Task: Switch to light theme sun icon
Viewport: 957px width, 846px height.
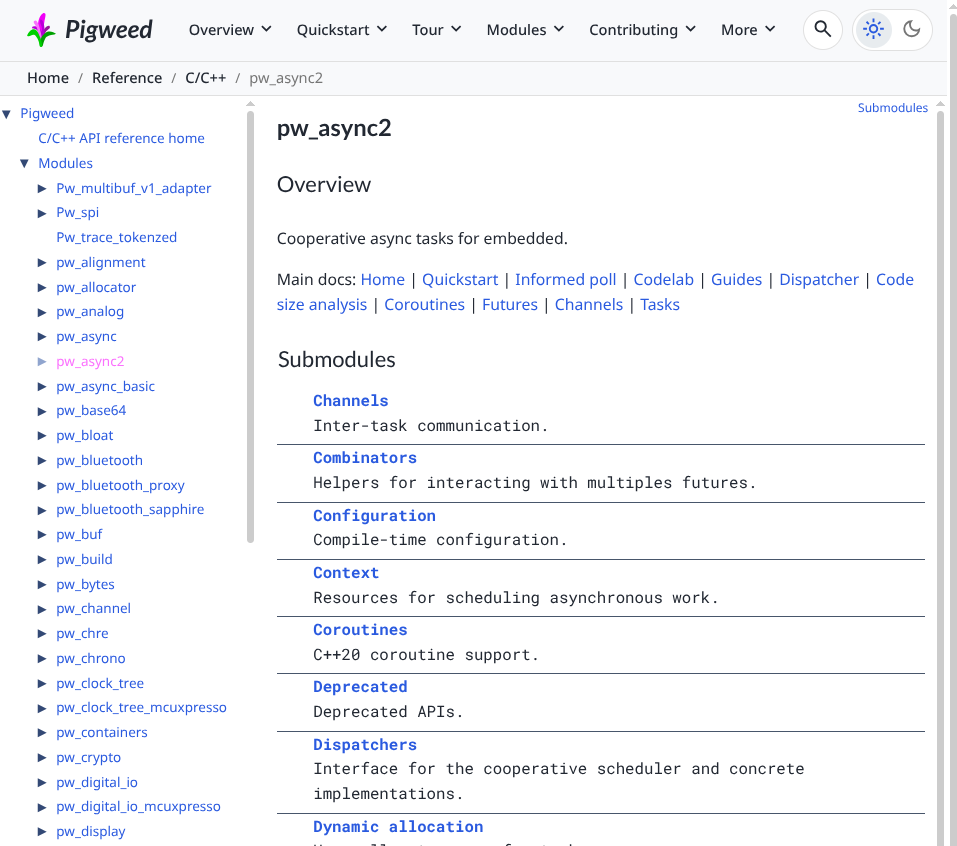Action: (873, 29)
